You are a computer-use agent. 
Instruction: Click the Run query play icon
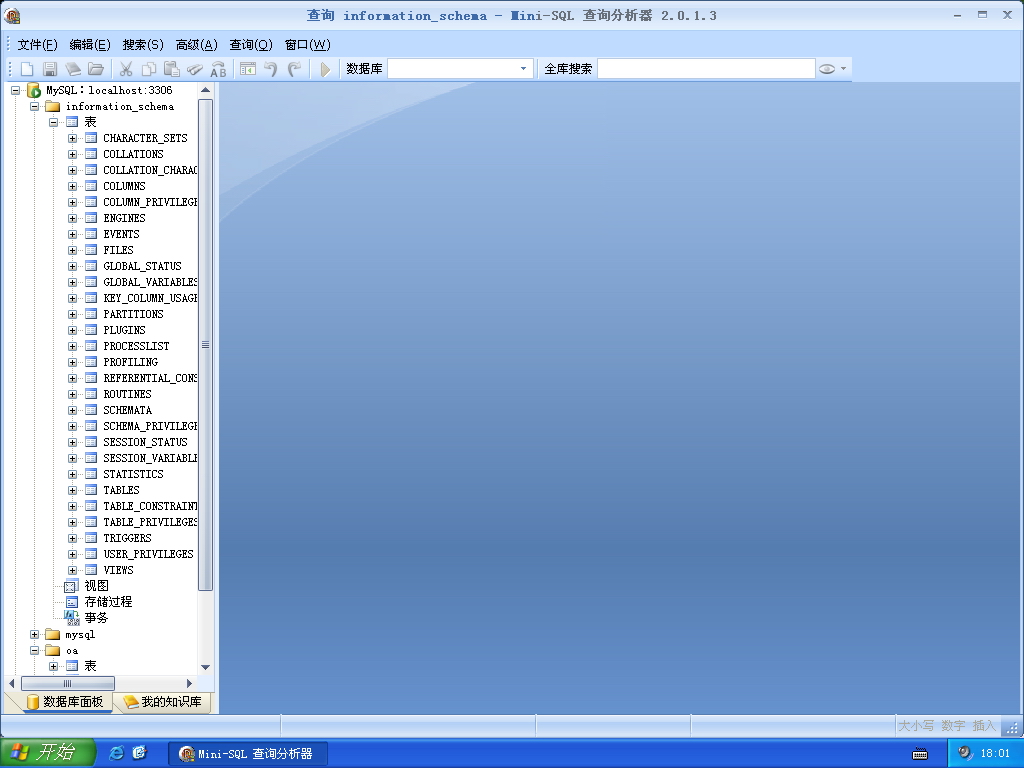click(x=325, y=69)
